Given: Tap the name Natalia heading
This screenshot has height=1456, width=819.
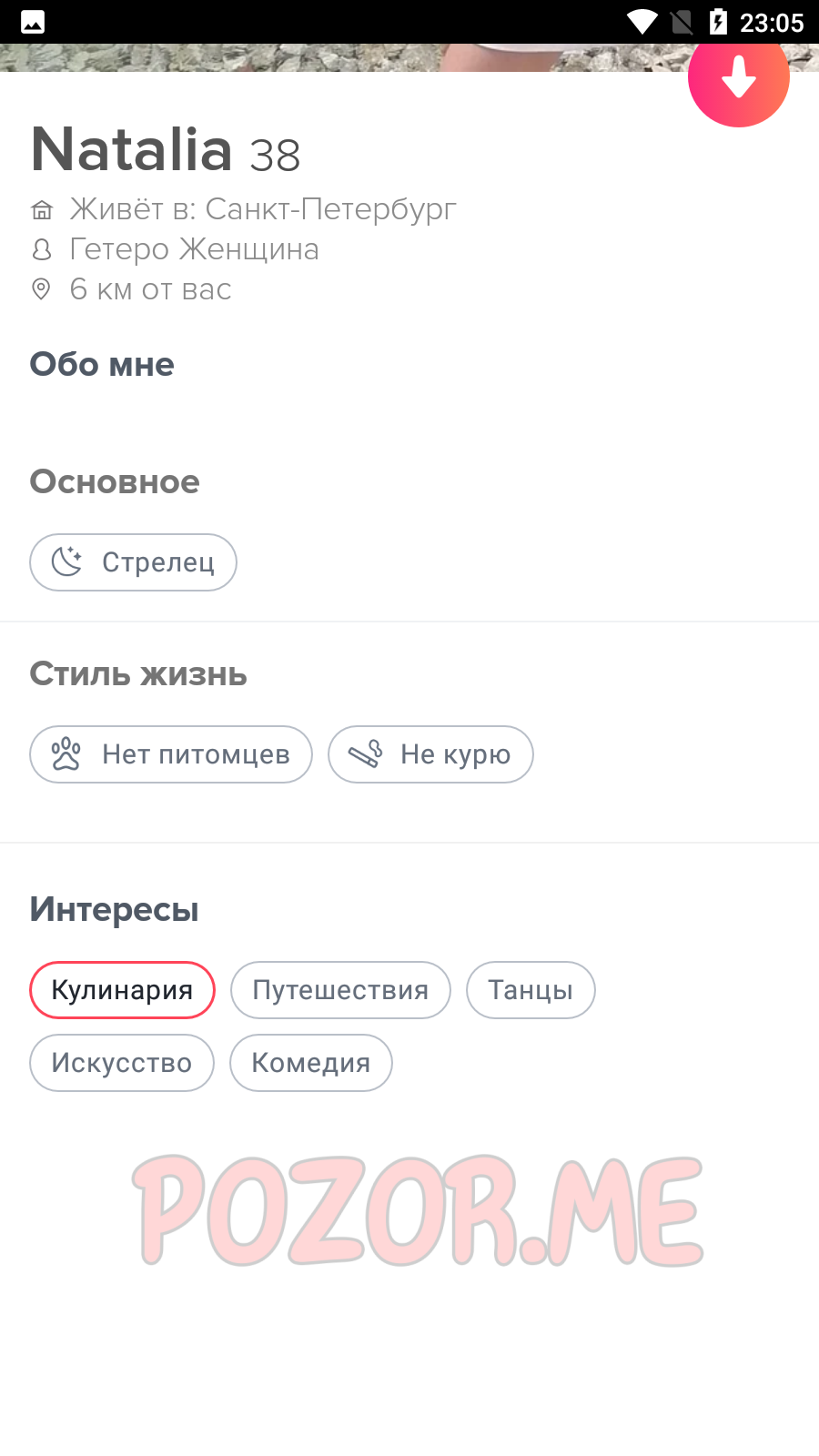Looking at the screenshot, I should coord(132,149).
